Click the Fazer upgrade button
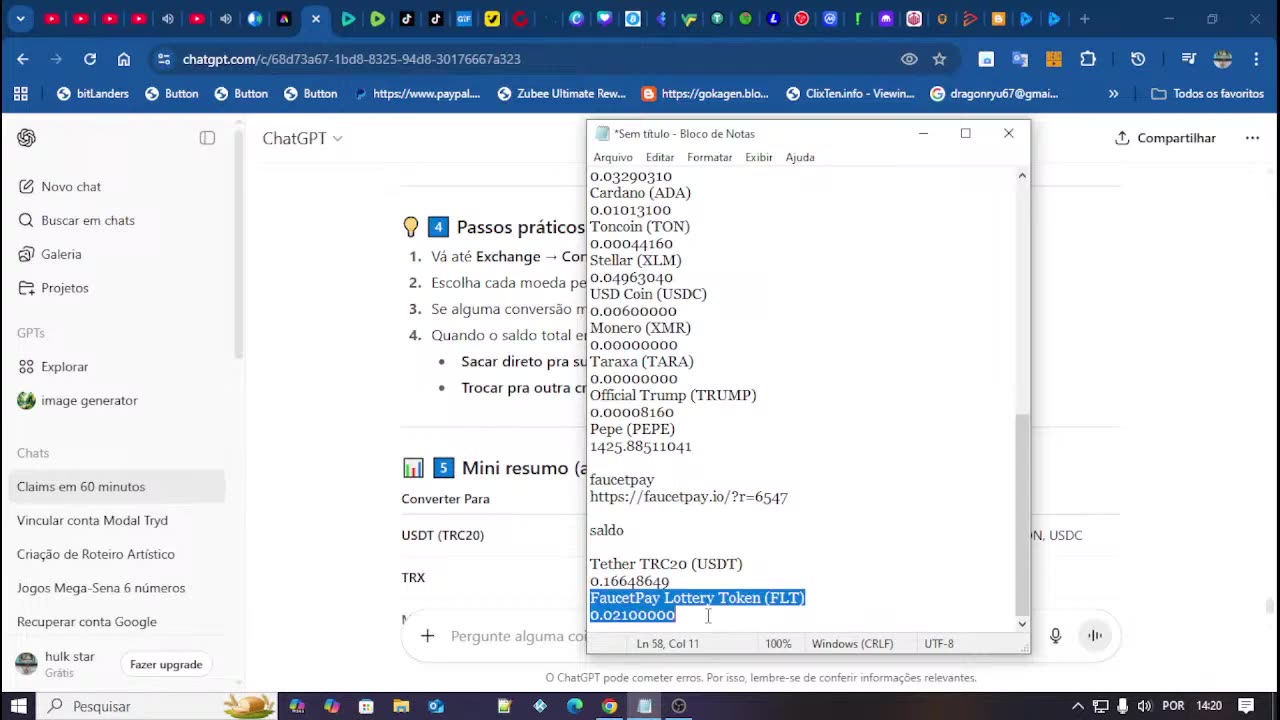Viewport: 1280px width, 720px height. pos(166,665)
